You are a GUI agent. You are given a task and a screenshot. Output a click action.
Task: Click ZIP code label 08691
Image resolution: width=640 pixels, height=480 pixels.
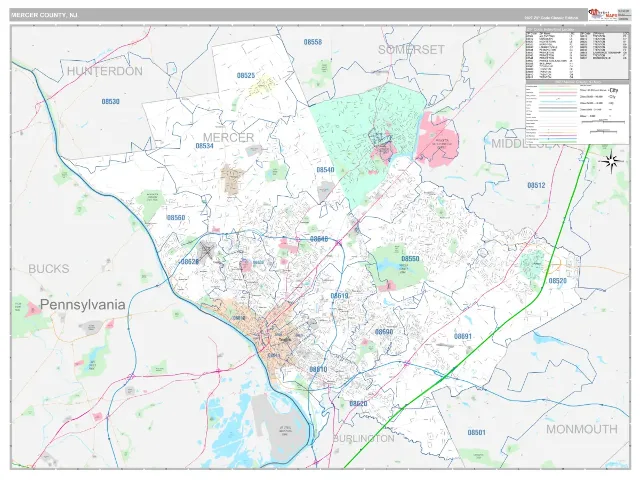463,336
